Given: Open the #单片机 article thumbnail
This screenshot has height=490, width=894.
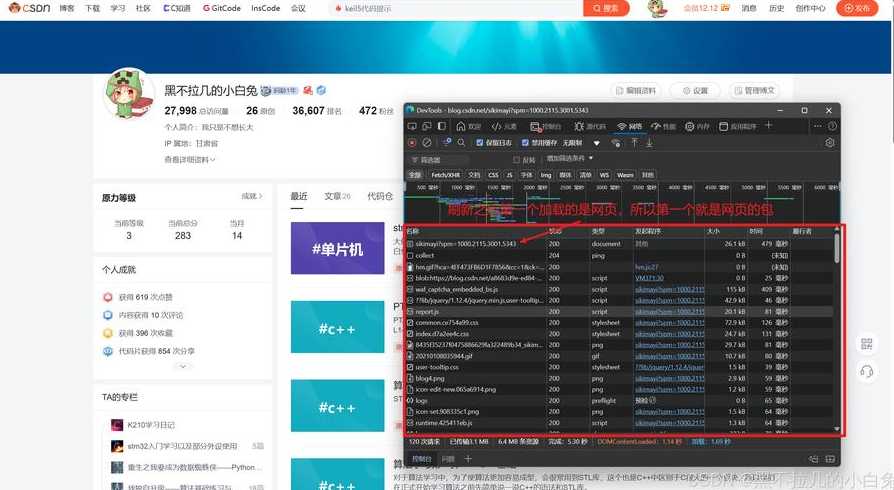Looking at the screenshot, I should (338, 248).
